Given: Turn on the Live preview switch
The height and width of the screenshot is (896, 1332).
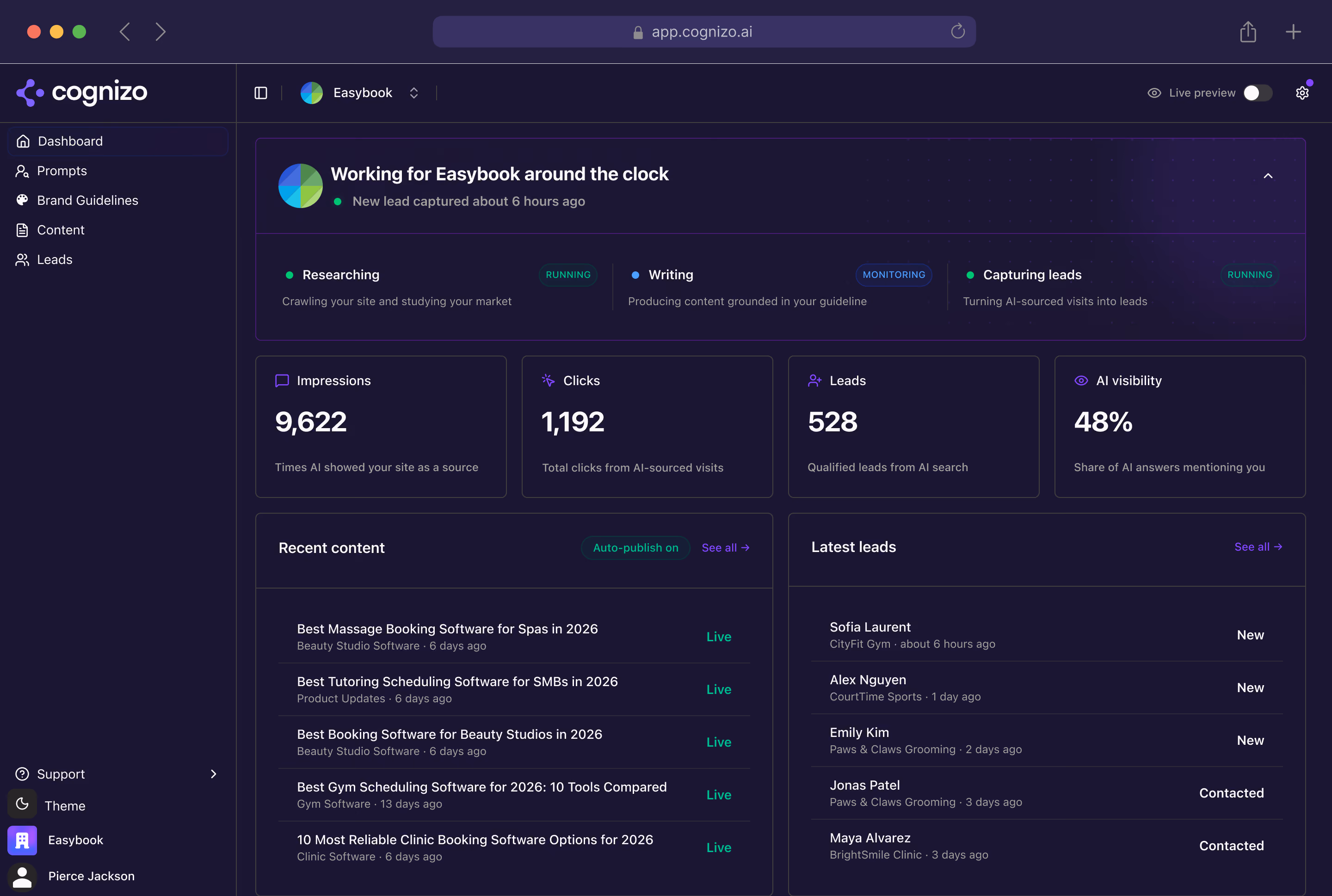Looking at the screenshot, I should [x=1258, y=93].
